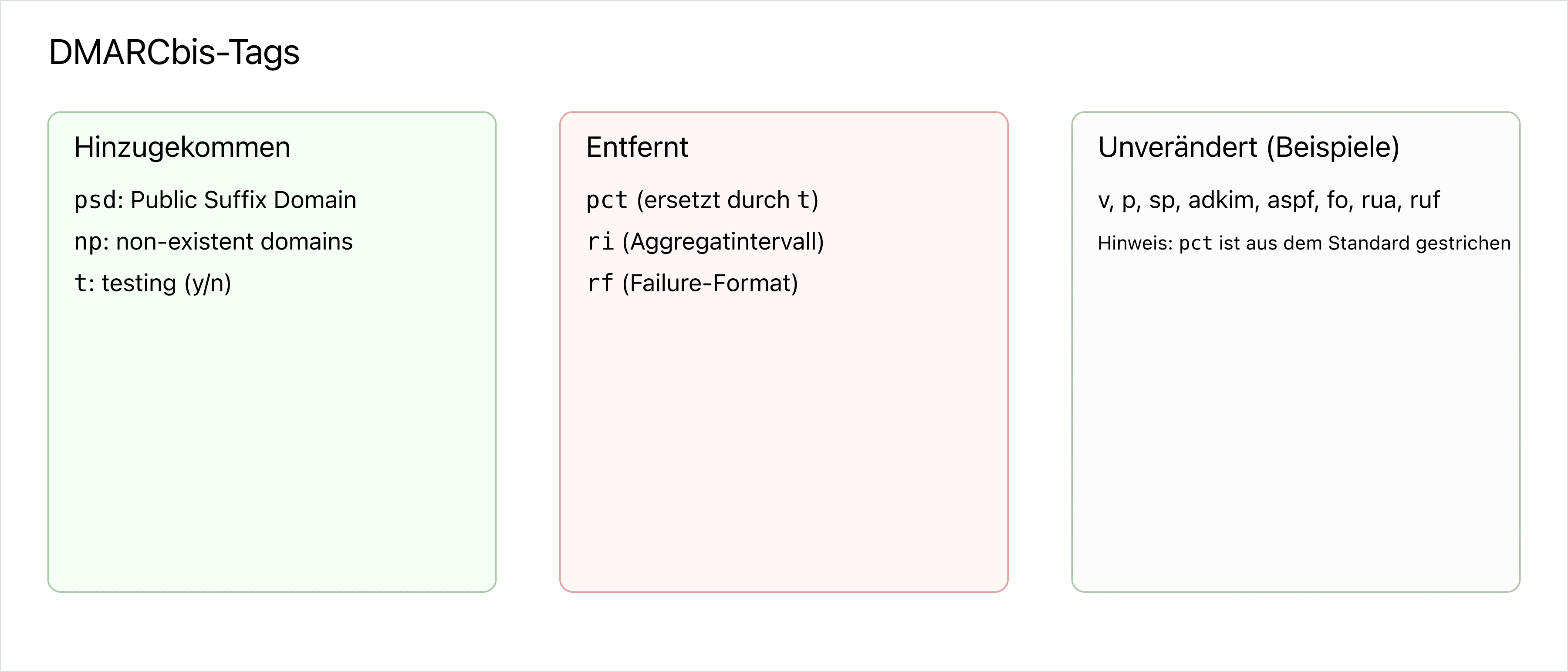This screenshot has height=672, width=1568.
Task: Select the rf code tag
Action: click(x=600, y=284)
